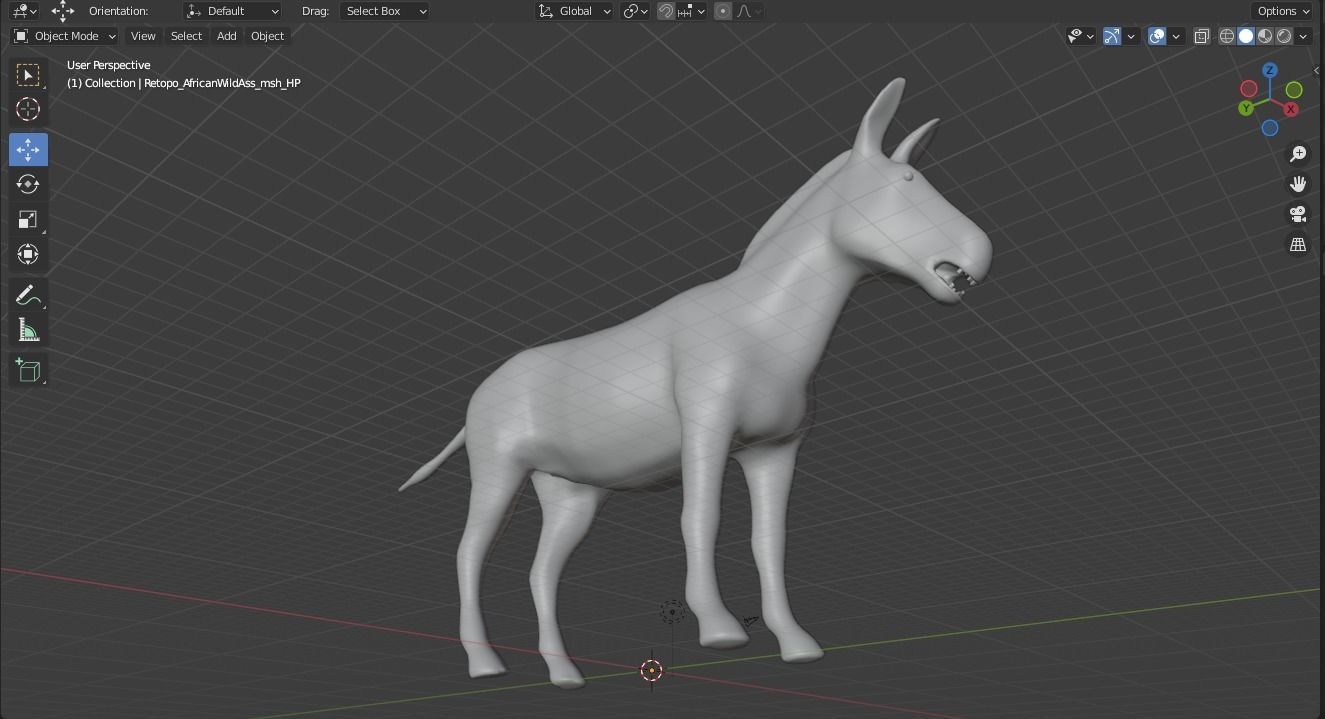Toggle viewport overlays

1157,36
